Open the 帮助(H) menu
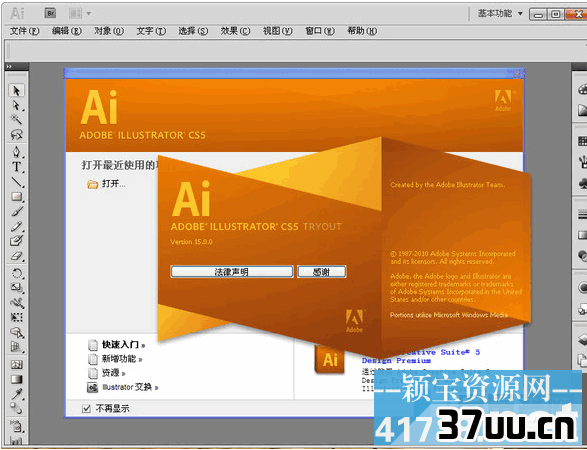Screen dimensions: 587x450 (362, 31)
